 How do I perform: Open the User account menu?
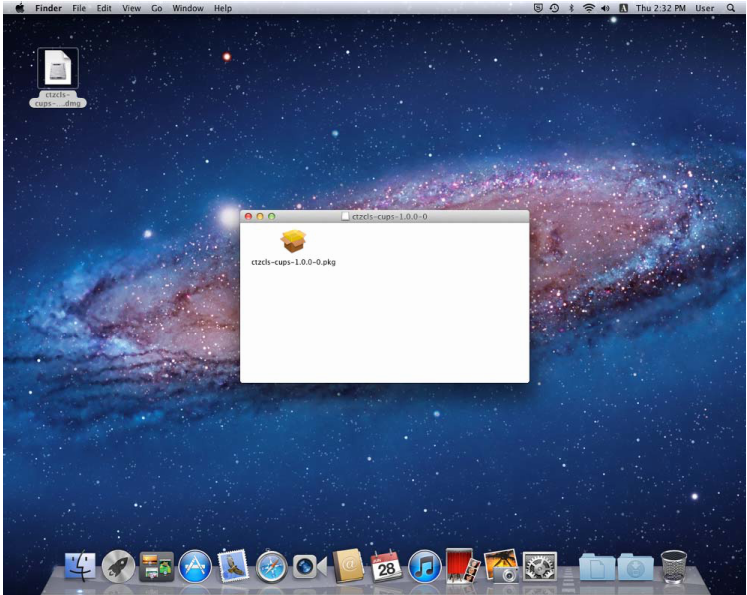click(x=705, y=8)
